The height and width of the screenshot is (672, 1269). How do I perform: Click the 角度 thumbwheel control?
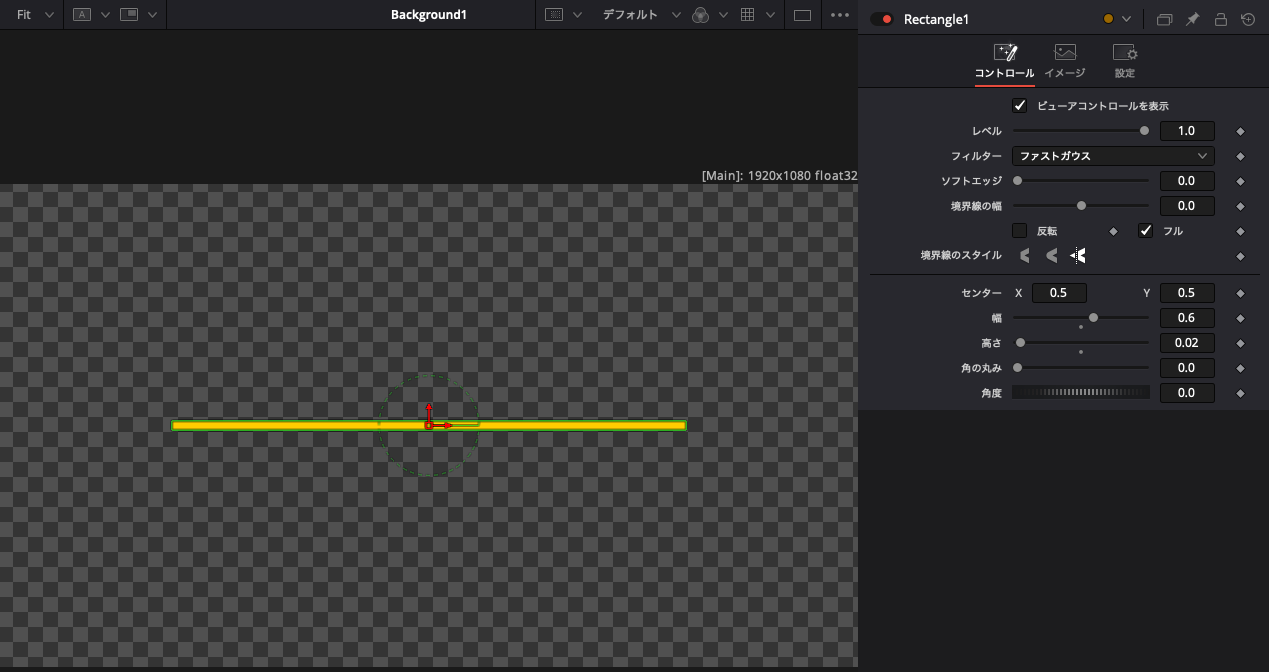[x=1081, y=393]
